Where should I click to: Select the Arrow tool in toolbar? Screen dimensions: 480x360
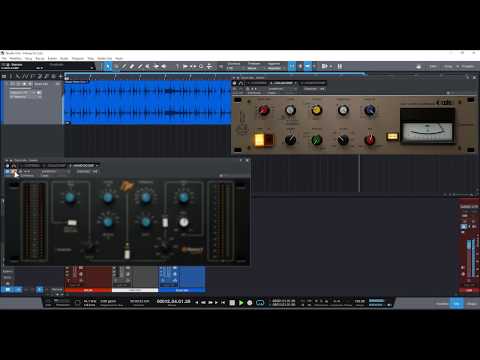click(108, 66)
